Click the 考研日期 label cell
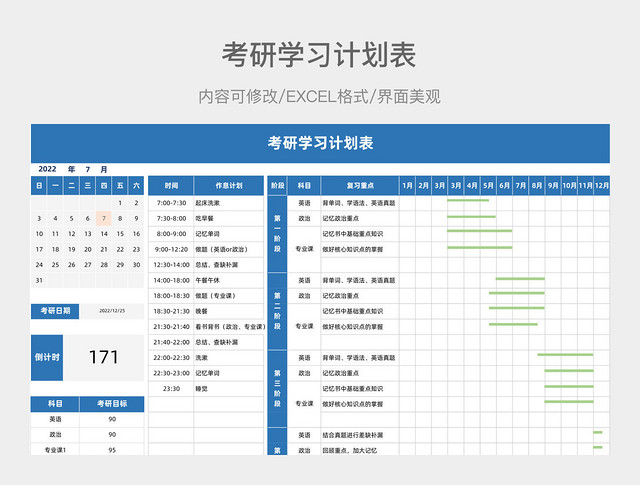The image size is (640, 485). pyautogui.click(x=55, y=311)
